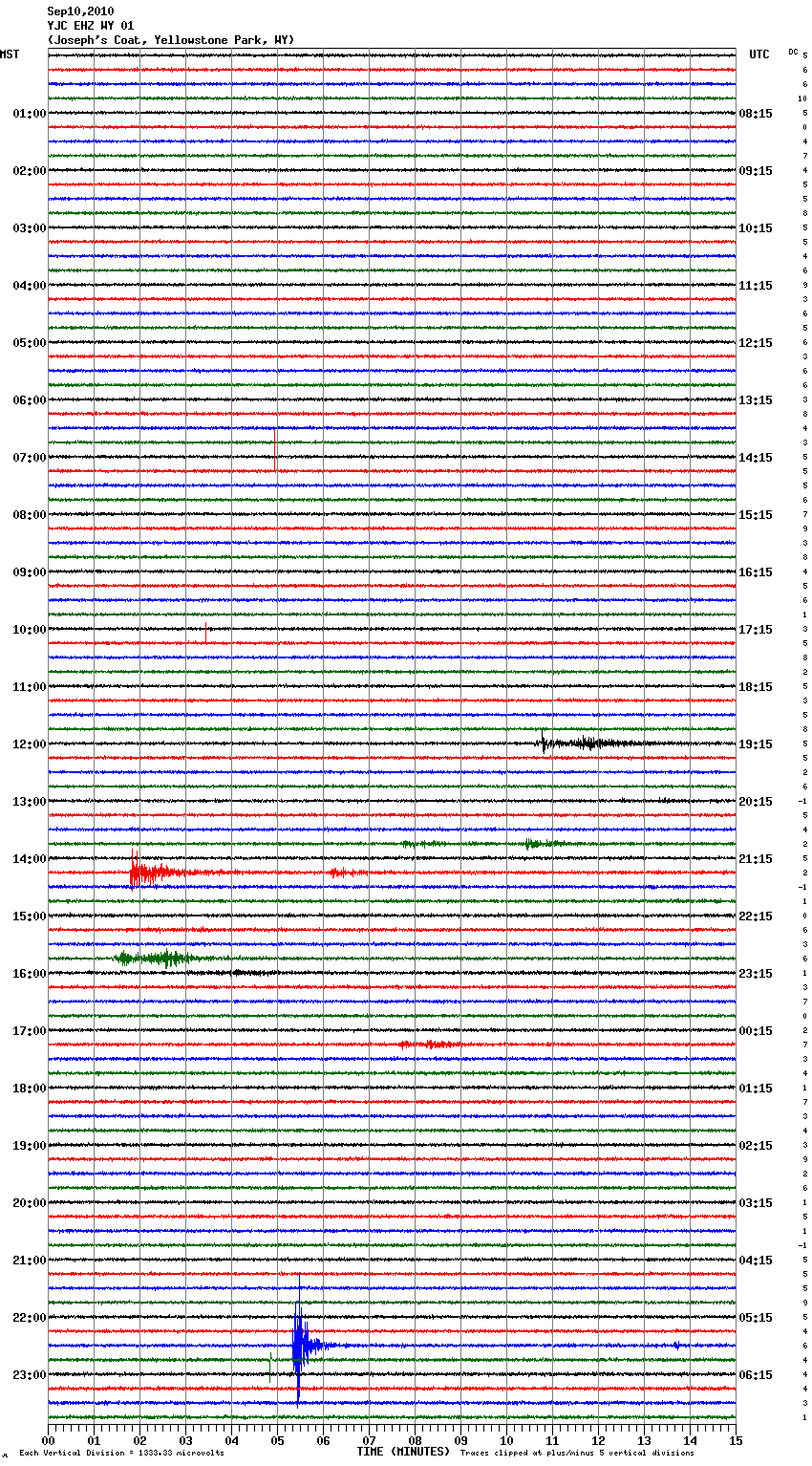Click the large blue seismic event near 22:30
The height and width of the screenshot is (1466, 812).
300,1346
